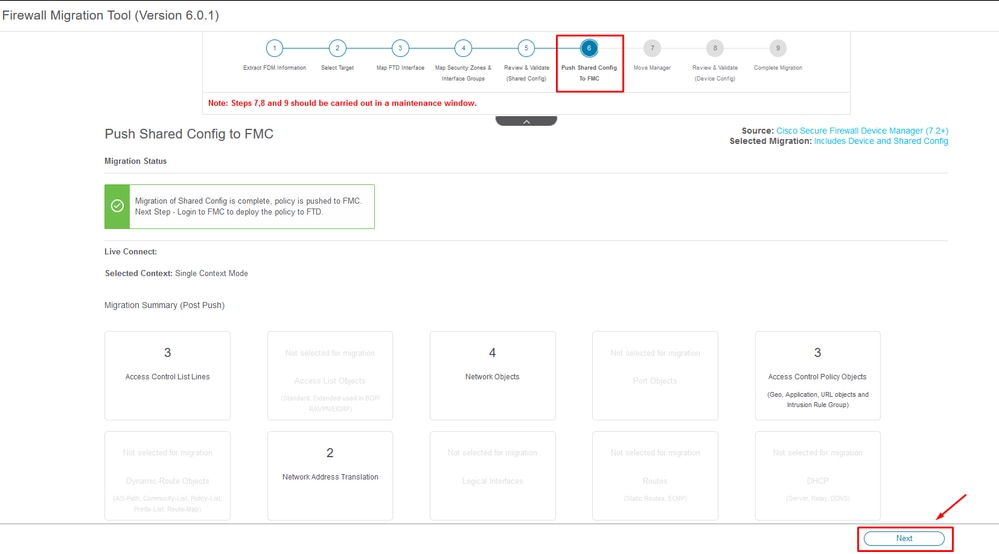Click the Live Connect label
This screenshot has height=554, width=999.
(131, 252)
